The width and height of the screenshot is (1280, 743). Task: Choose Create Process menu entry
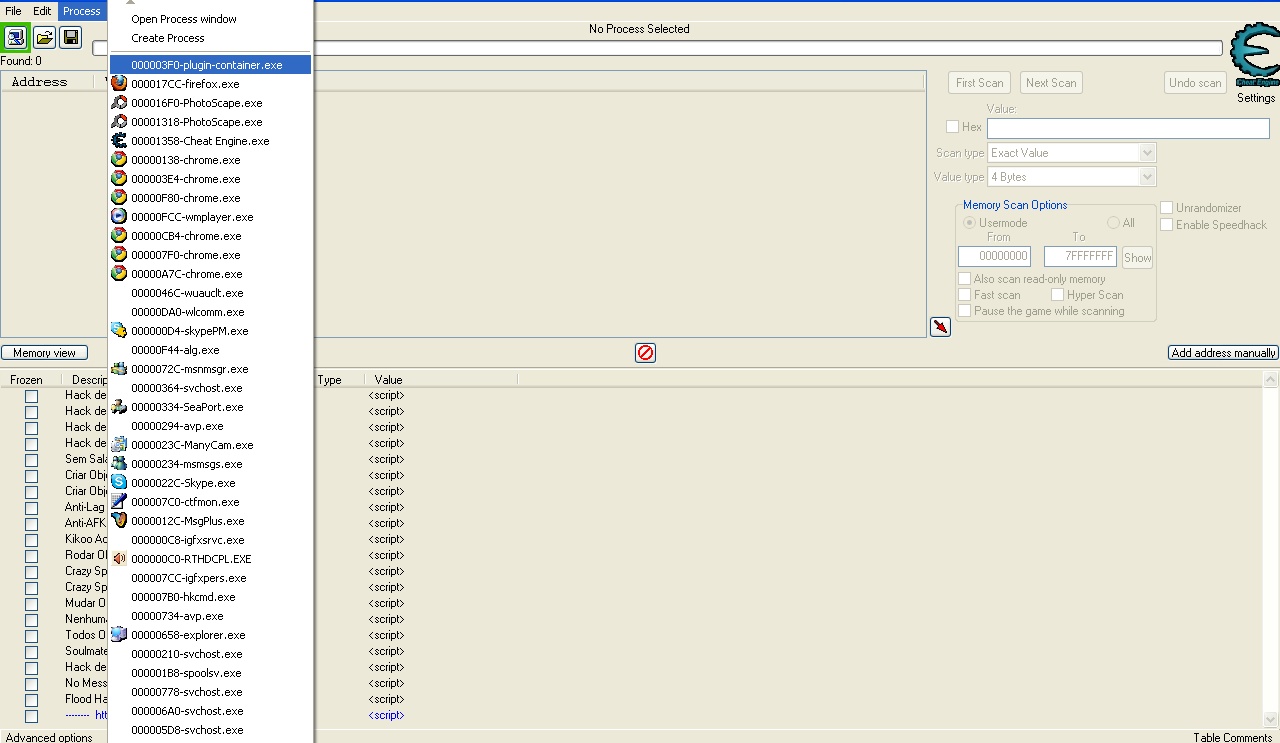pyautogui.click(x=168, y=38)
